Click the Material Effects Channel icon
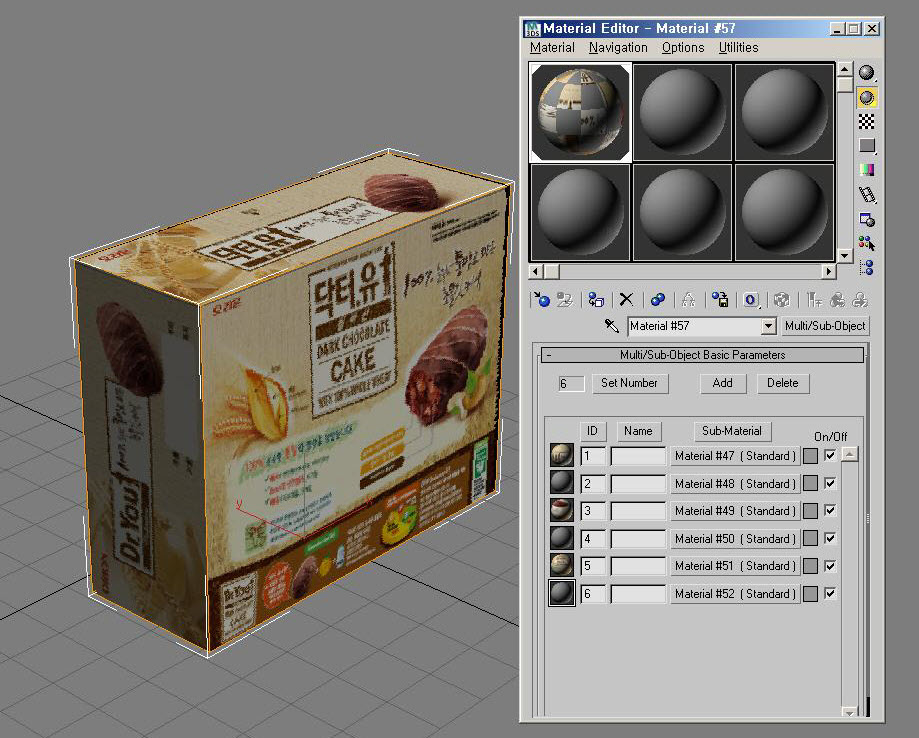 pos(751,300)
